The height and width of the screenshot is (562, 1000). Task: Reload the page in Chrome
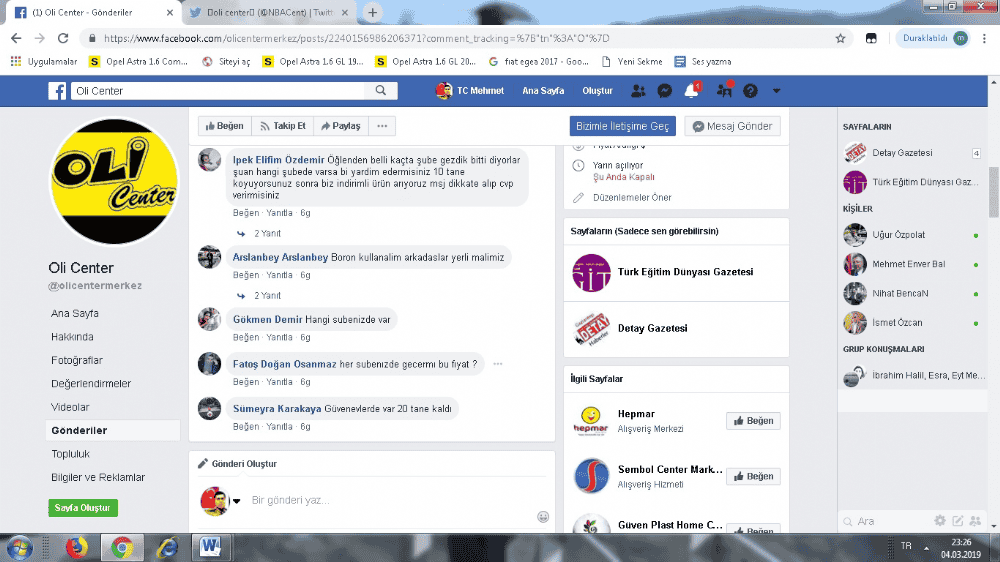[x=62, y=38]
